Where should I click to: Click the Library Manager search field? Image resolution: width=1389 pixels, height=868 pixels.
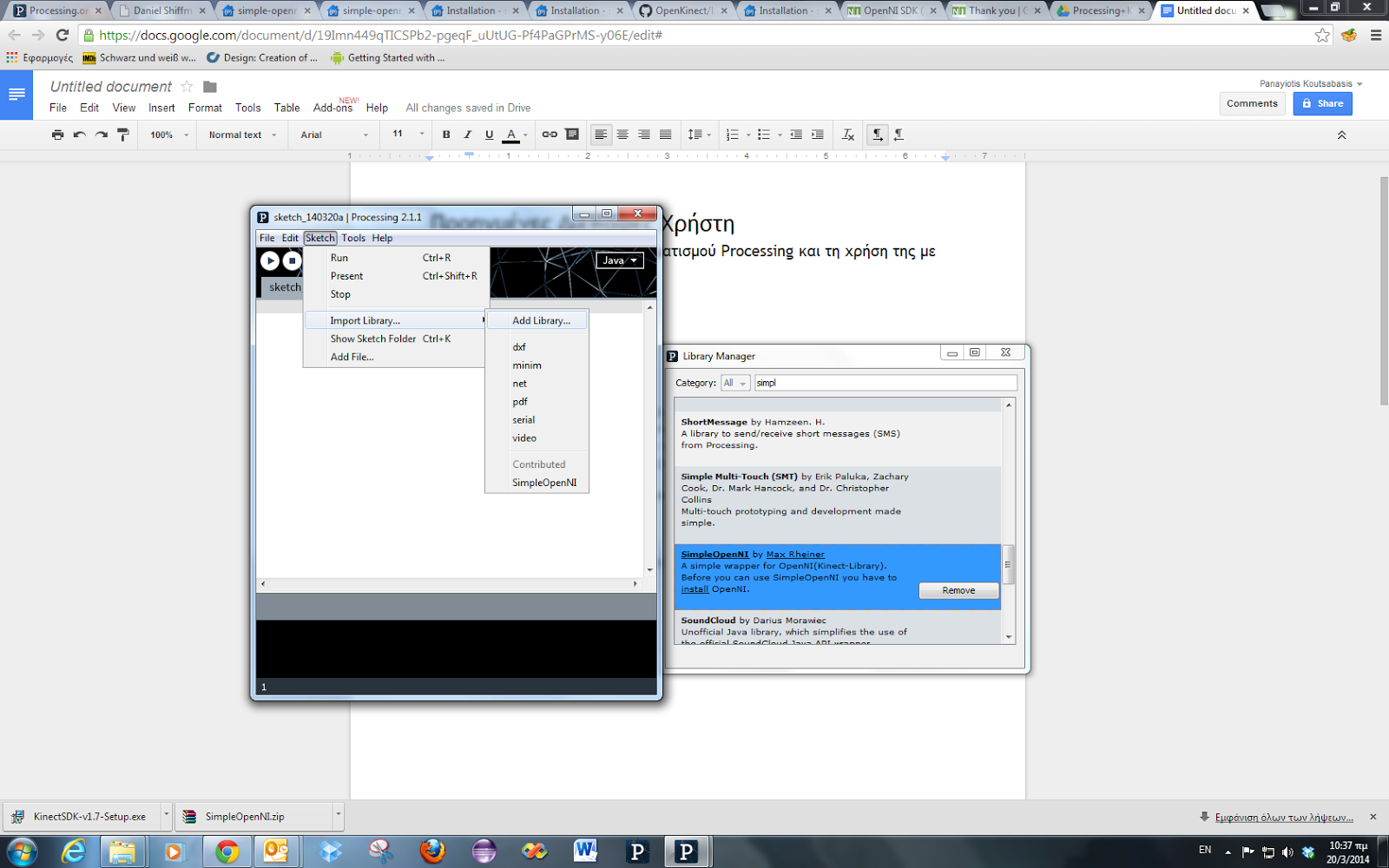[x=885, y=383]
